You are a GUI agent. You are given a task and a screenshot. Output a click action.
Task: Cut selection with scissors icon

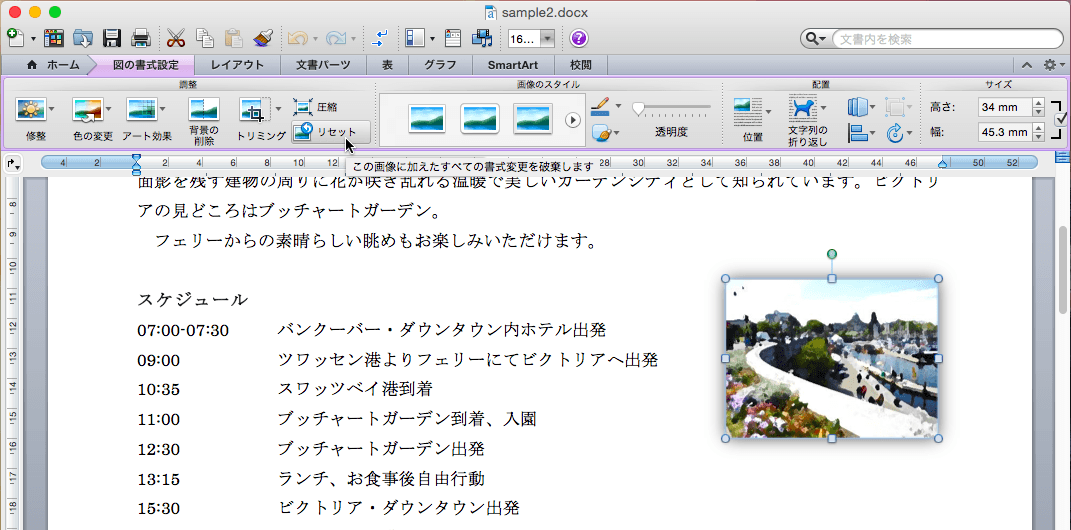[x=176, y=38]
